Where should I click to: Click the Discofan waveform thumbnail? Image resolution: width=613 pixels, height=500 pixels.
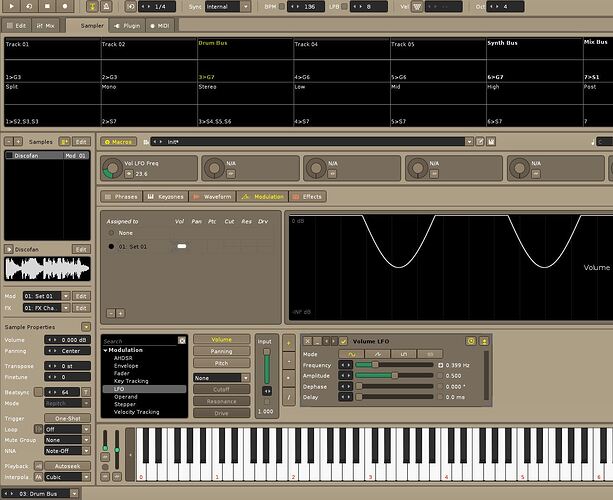47,269
